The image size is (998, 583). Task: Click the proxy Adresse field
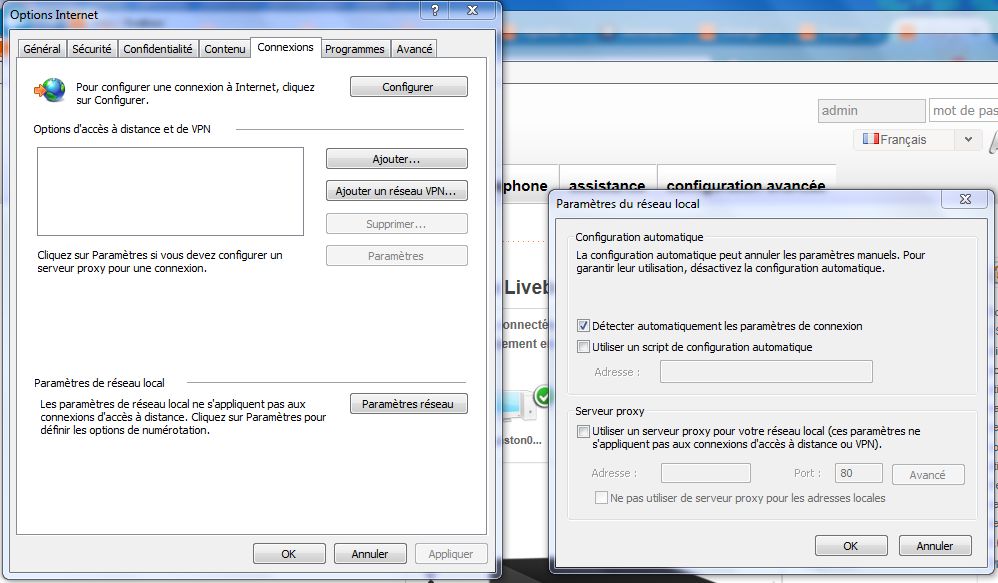[706, 473]
